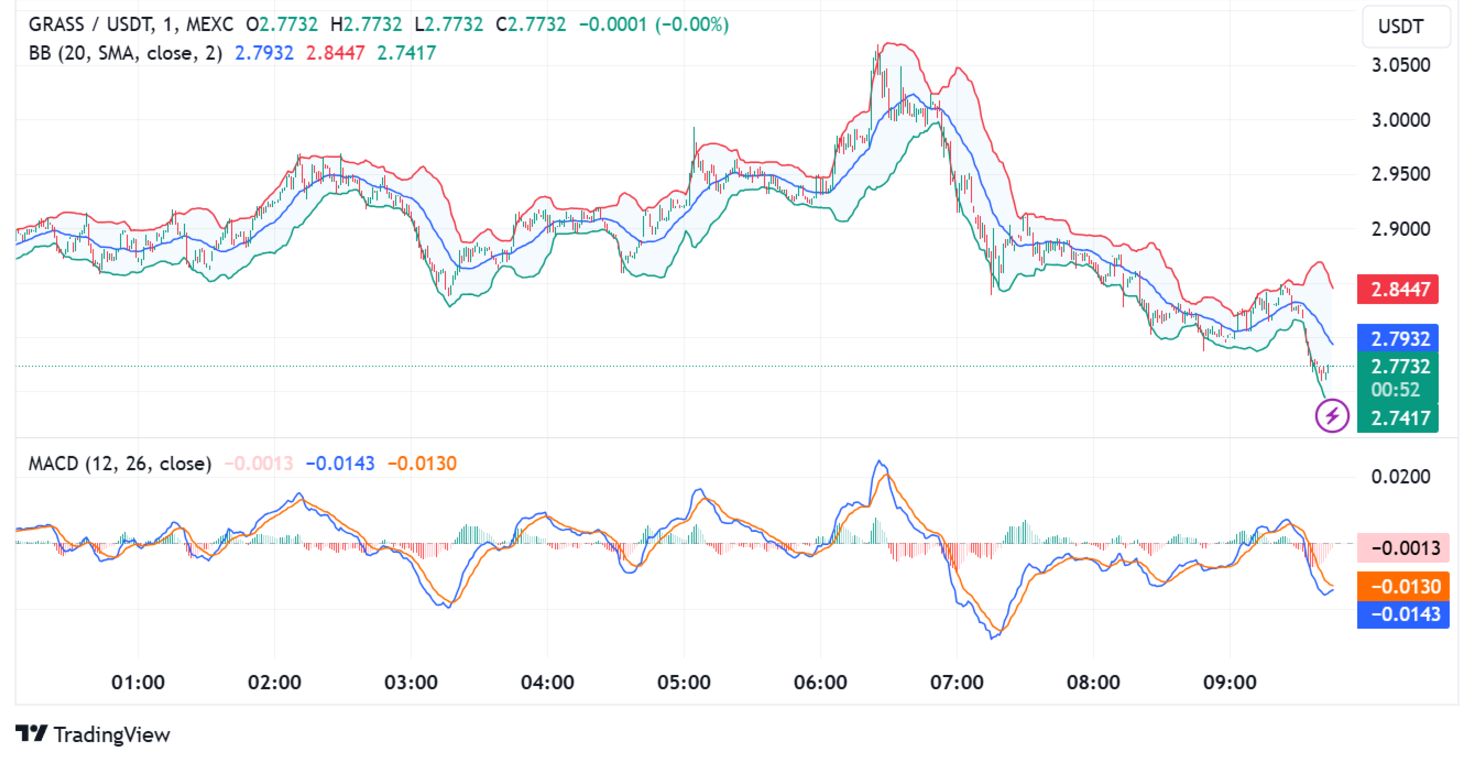Select the BB (20, SMA, close, 2) indicator legend
This screenshot has height=762, width=1473.
click(125, 53)
